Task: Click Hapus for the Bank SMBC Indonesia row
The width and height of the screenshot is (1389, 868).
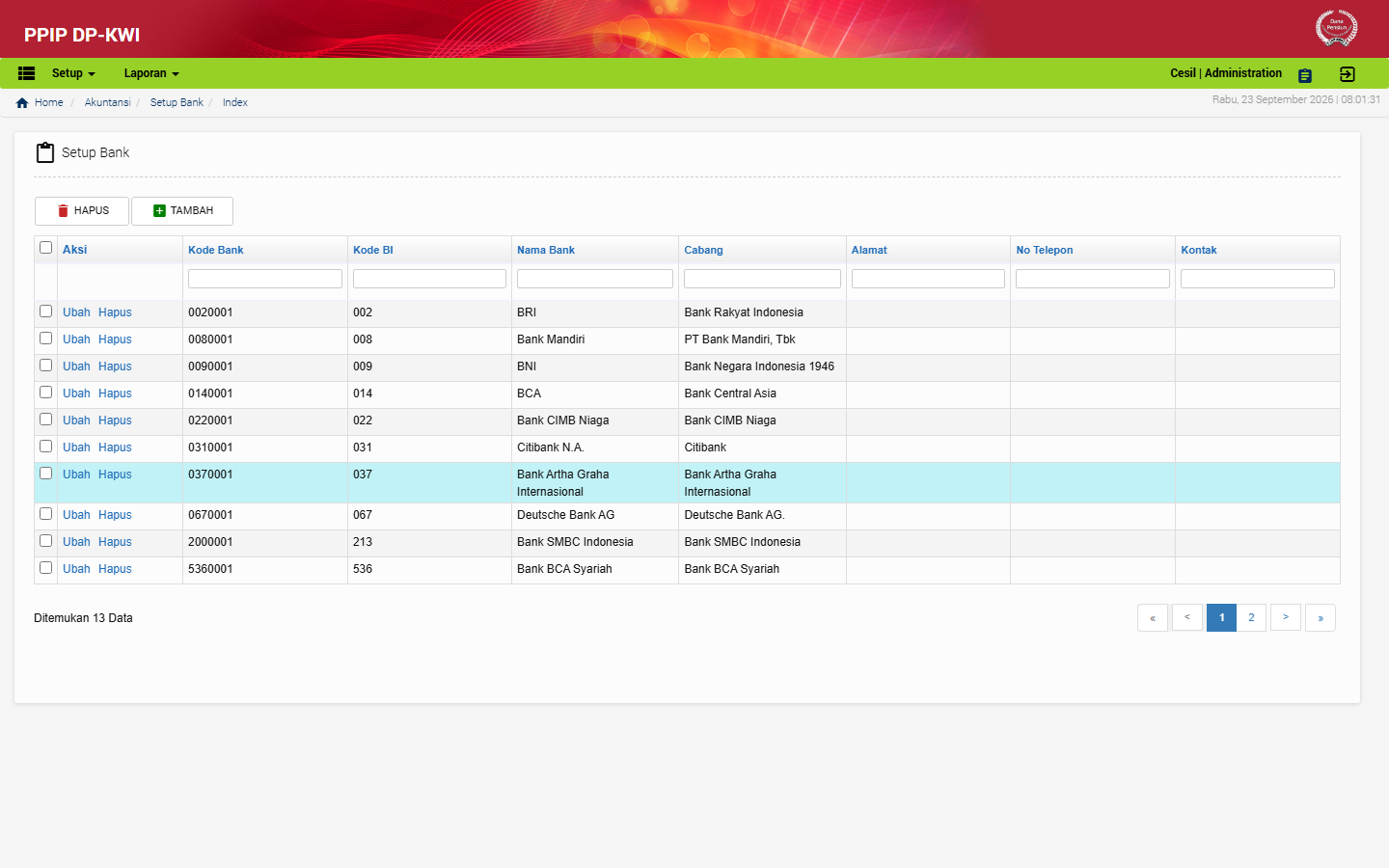Action: pyautogui.click(x=115, y=542)
